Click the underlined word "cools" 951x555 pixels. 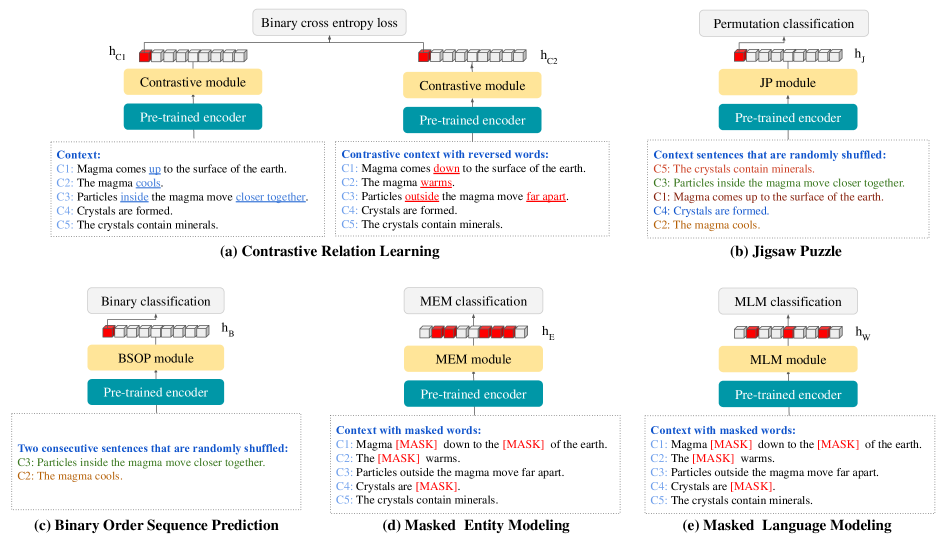(148, 183)
